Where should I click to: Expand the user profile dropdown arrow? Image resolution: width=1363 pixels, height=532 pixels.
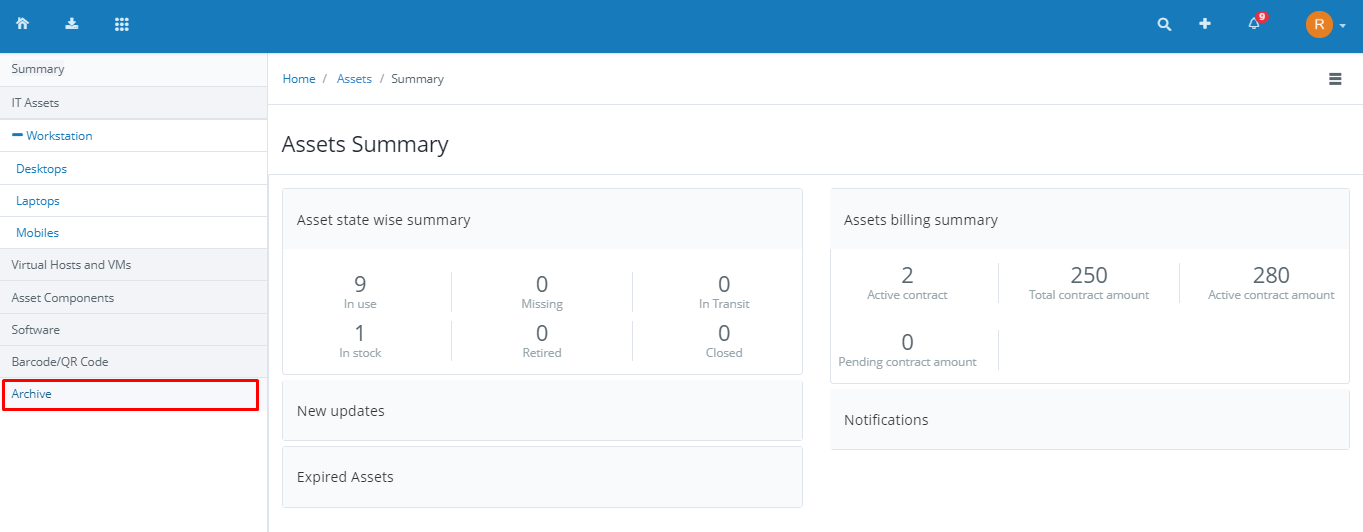(1343, 26)
